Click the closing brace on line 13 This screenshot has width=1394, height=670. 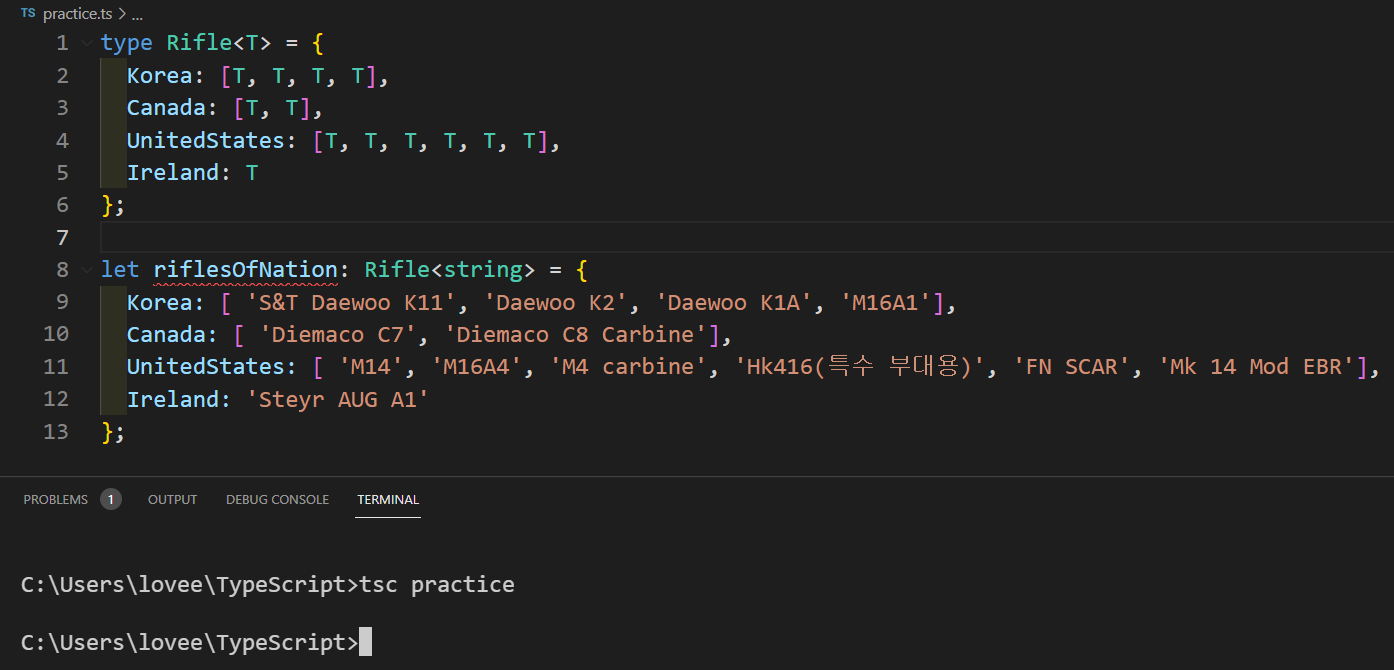107,432
